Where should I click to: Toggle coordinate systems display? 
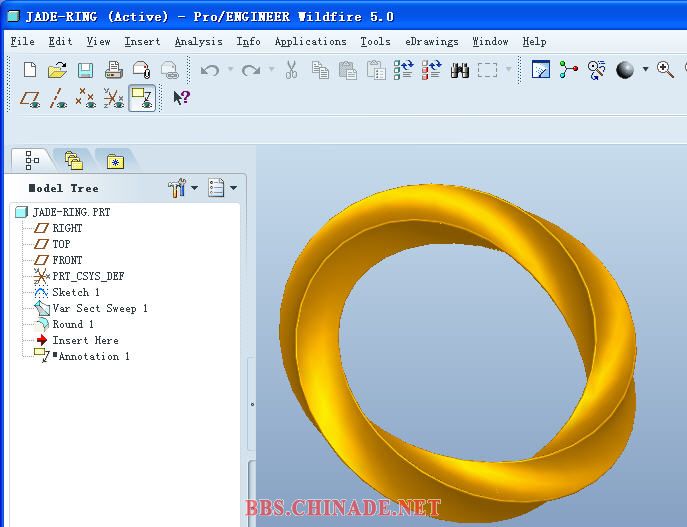point(113,98)
